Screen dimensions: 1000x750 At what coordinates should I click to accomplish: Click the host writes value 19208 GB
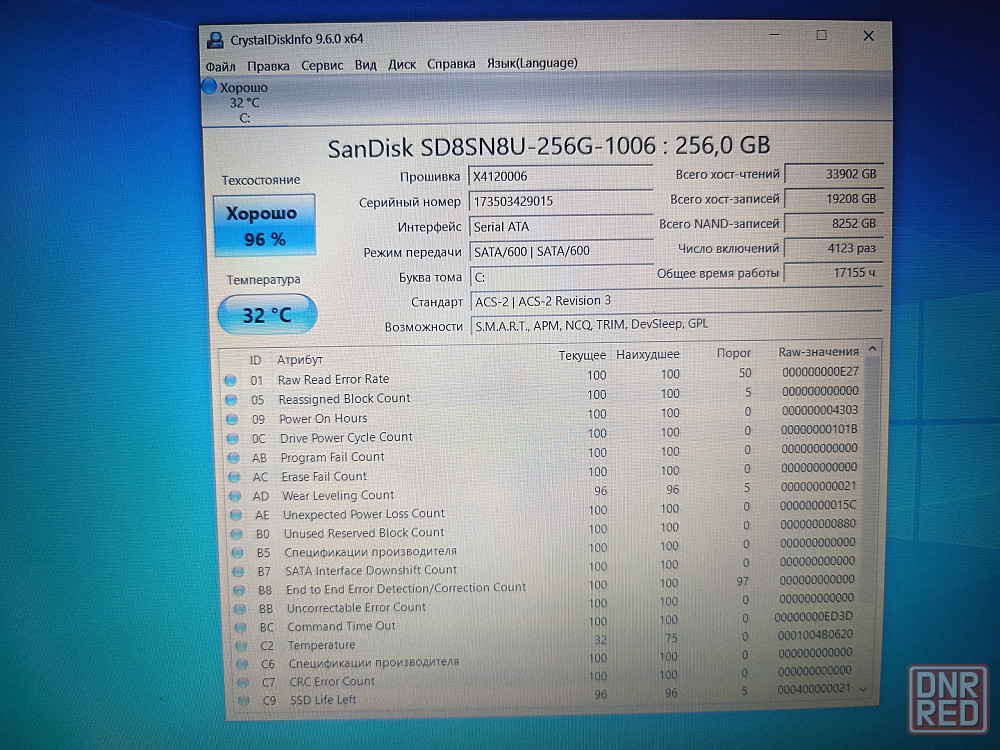coord(833,198)
